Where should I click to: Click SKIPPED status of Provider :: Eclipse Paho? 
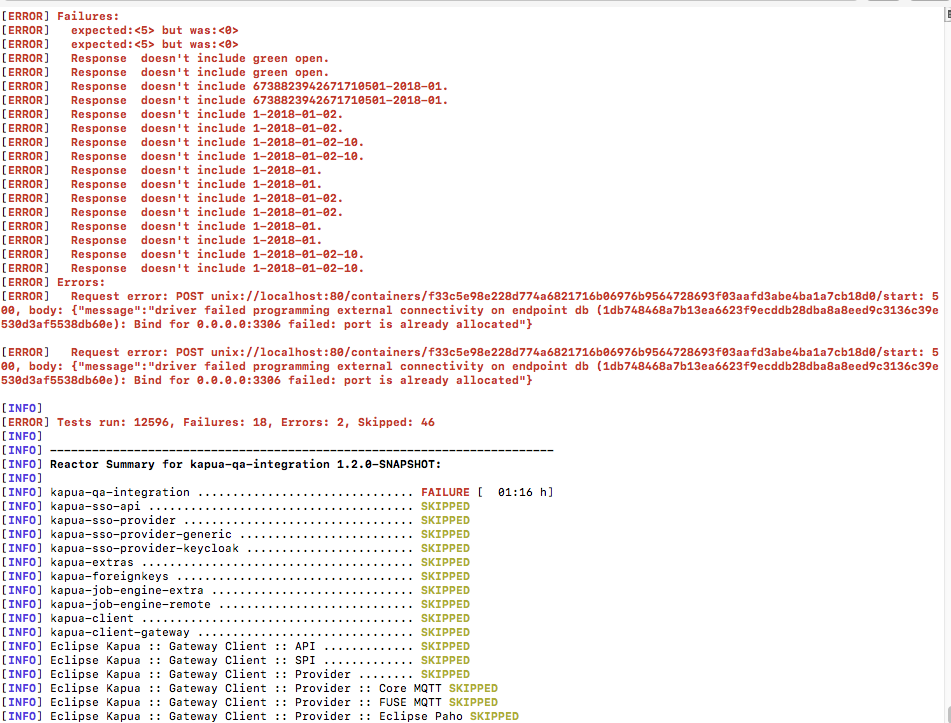pyautogui.click(x=494, y=716)
